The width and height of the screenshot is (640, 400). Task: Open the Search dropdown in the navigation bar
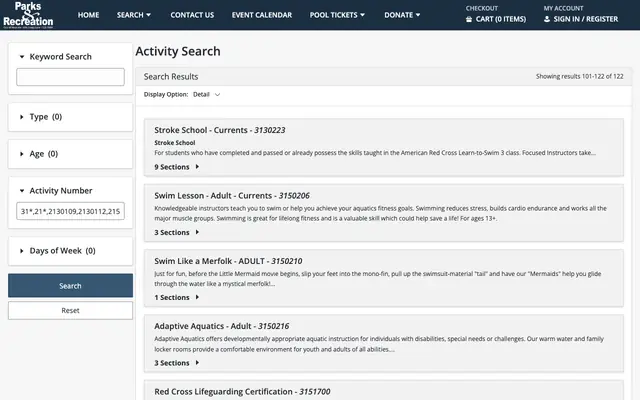tap(133, 15)
